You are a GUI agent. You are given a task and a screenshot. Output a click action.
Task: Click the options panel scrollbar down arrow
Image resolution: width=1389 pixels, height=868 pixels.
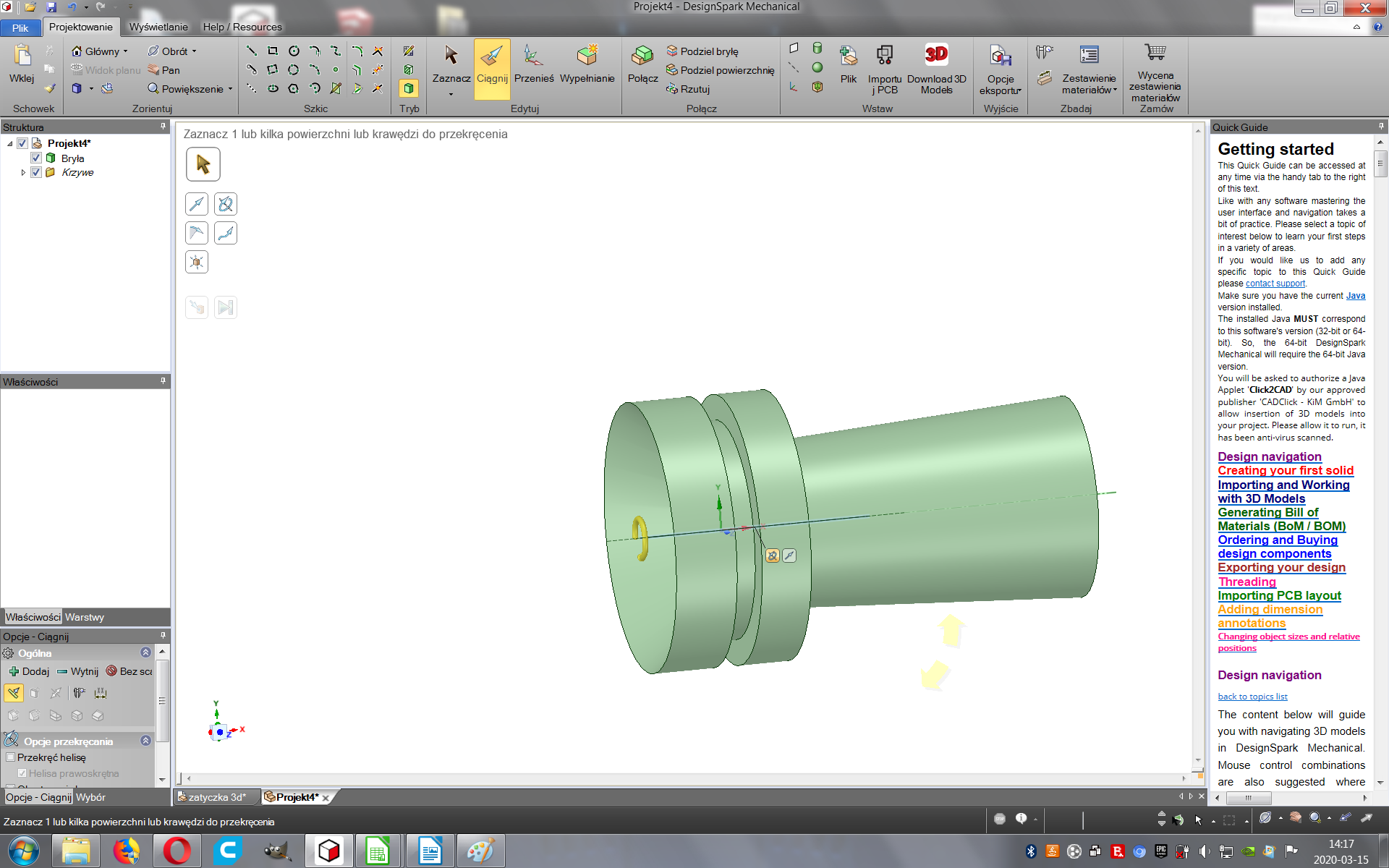(162, 780)
